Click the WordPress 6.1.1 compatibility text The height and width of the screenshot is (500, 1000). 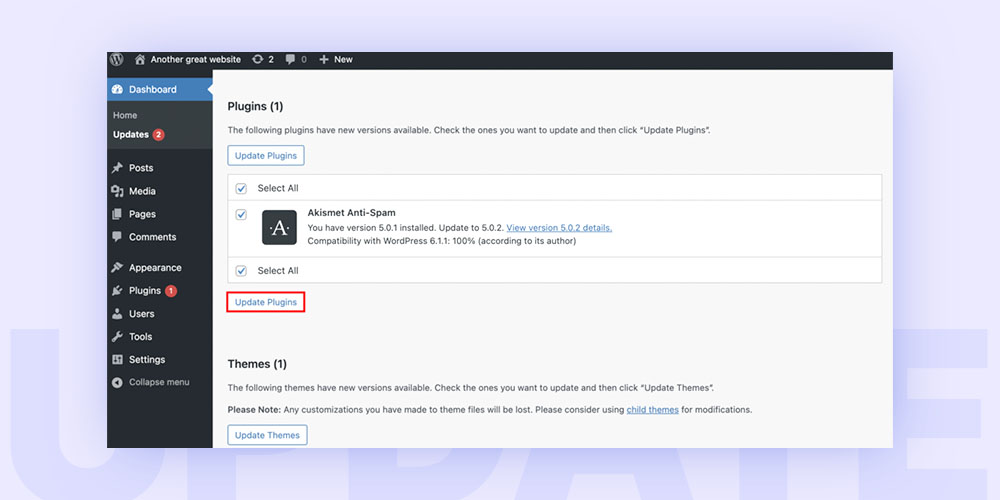point(441,241)
